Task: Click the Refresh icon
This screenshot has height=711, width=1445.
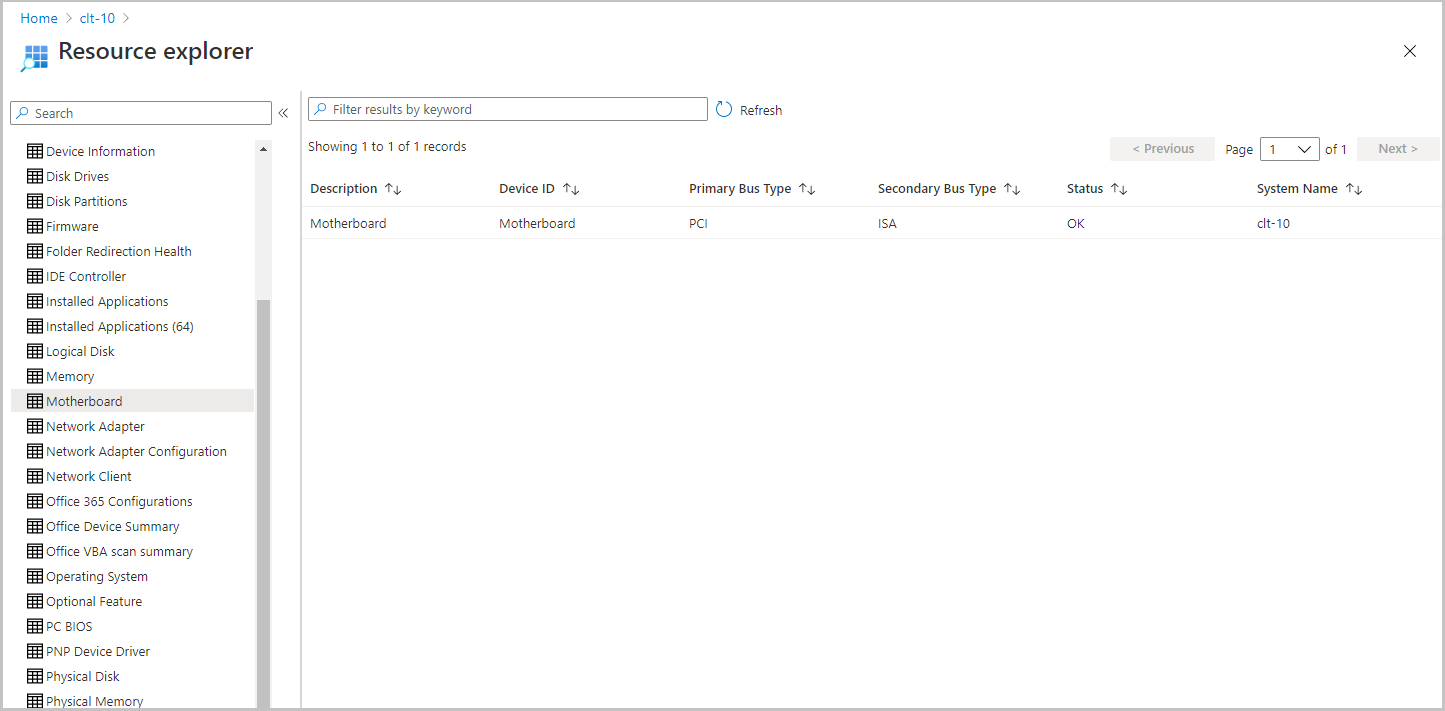Action: [x=725, y=110]
